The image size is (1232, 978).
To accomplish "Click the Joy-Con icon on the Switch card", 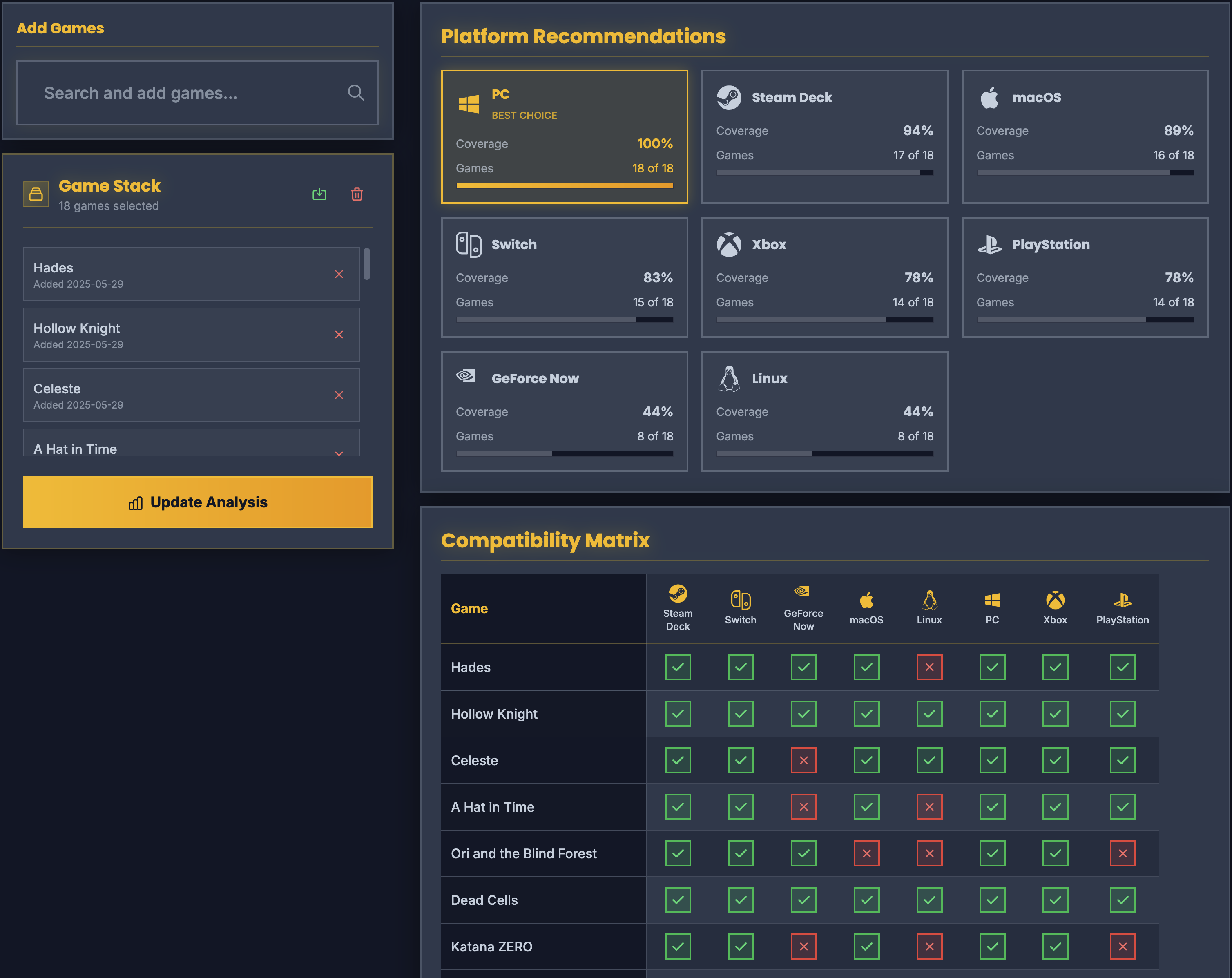I will click(x=469, y=244).
